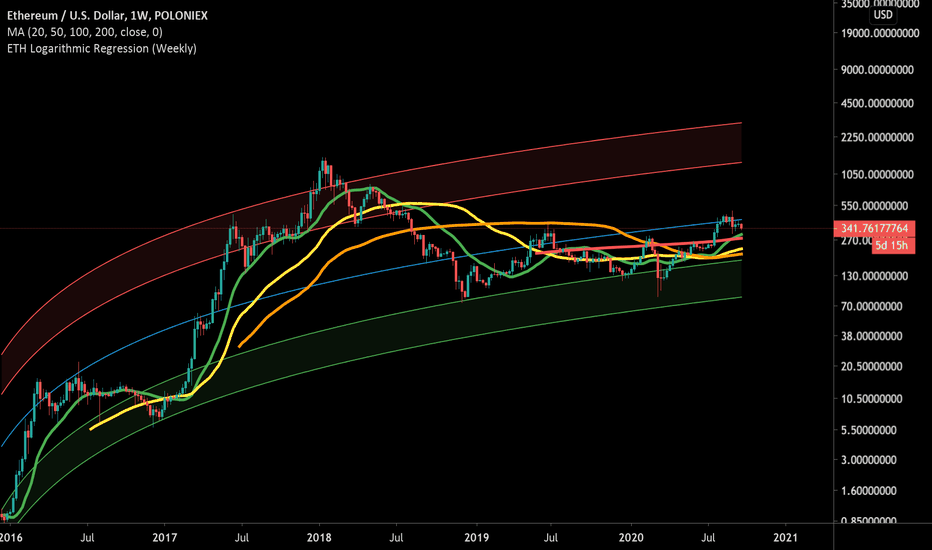Click the 9000.00000000 price axis label

click(877, 70)
